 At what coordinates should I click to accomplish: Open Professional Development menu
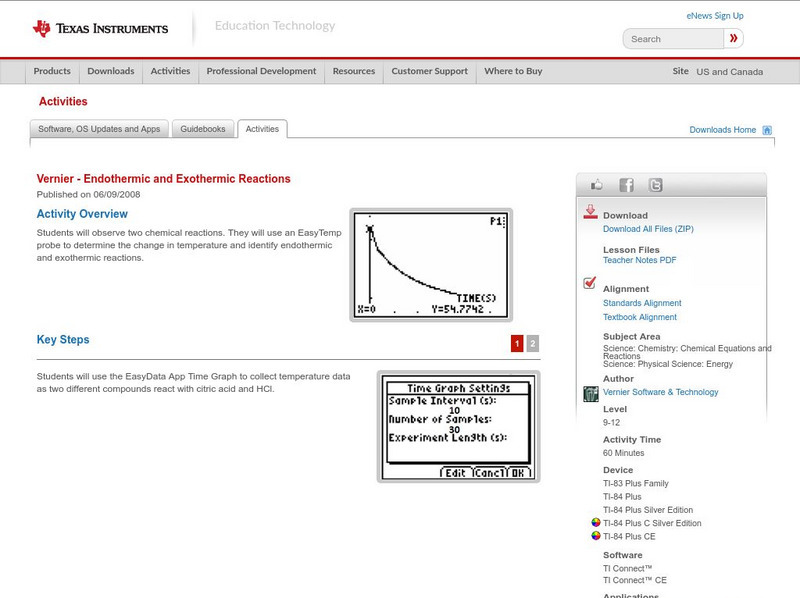coord(261,71)
